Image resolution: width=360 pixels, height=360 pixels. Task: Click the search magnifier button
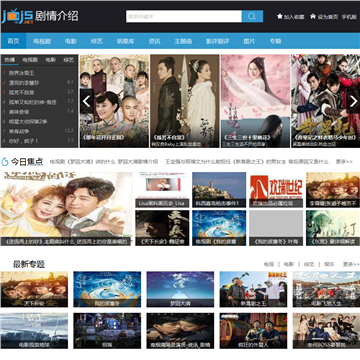tap(252, 16)
